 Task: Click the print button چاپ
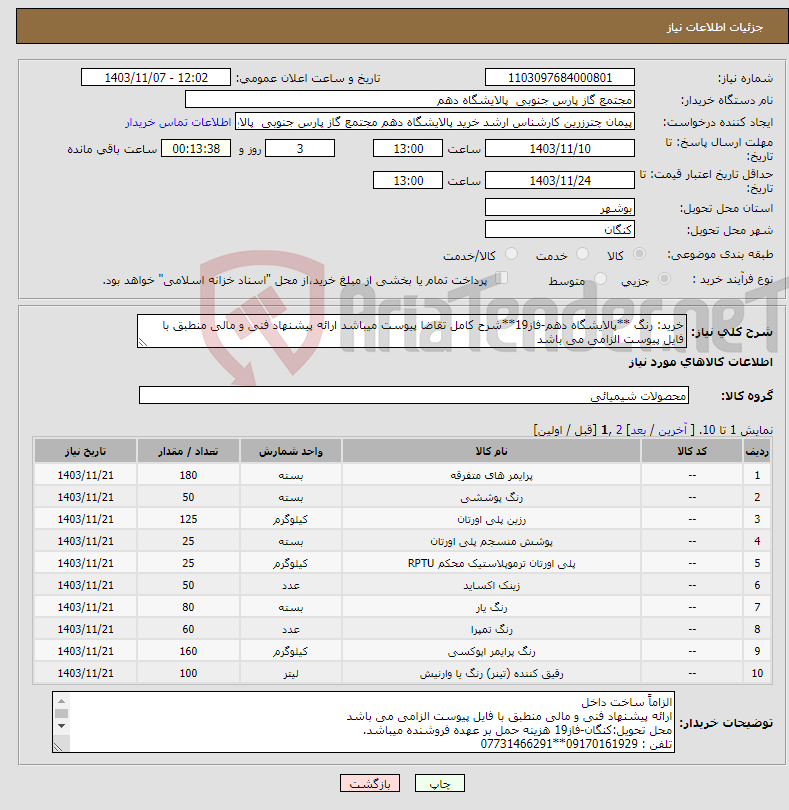(x=440, y=783)
